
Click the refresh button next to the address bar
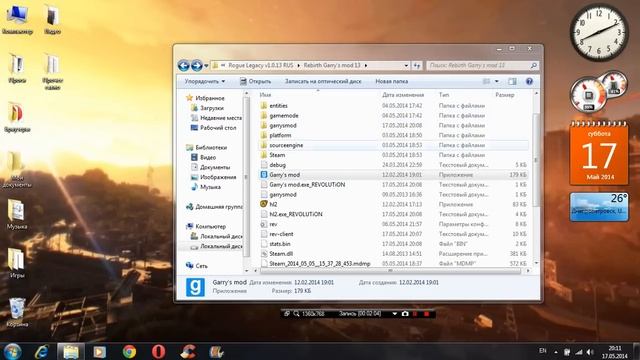pos(417,65)
